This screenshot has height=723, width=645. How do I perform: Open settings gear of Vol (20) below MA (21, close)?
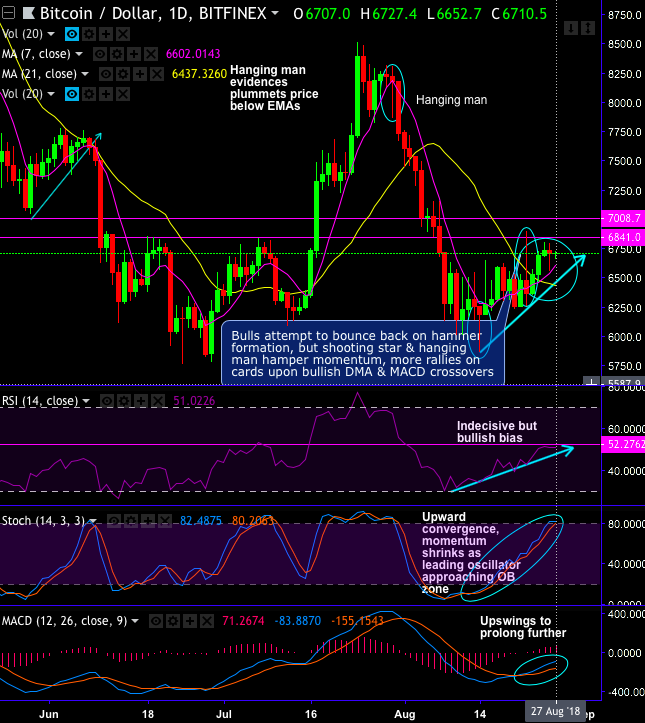[x=89, y=94]
